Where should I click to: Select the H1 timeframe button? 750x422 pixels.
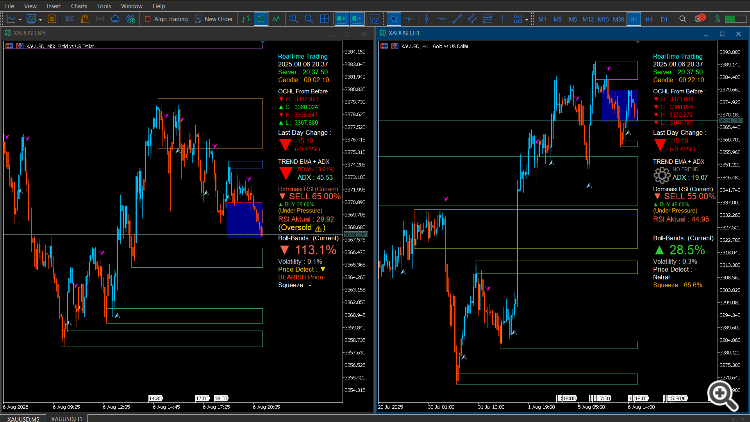coord(634,19)
